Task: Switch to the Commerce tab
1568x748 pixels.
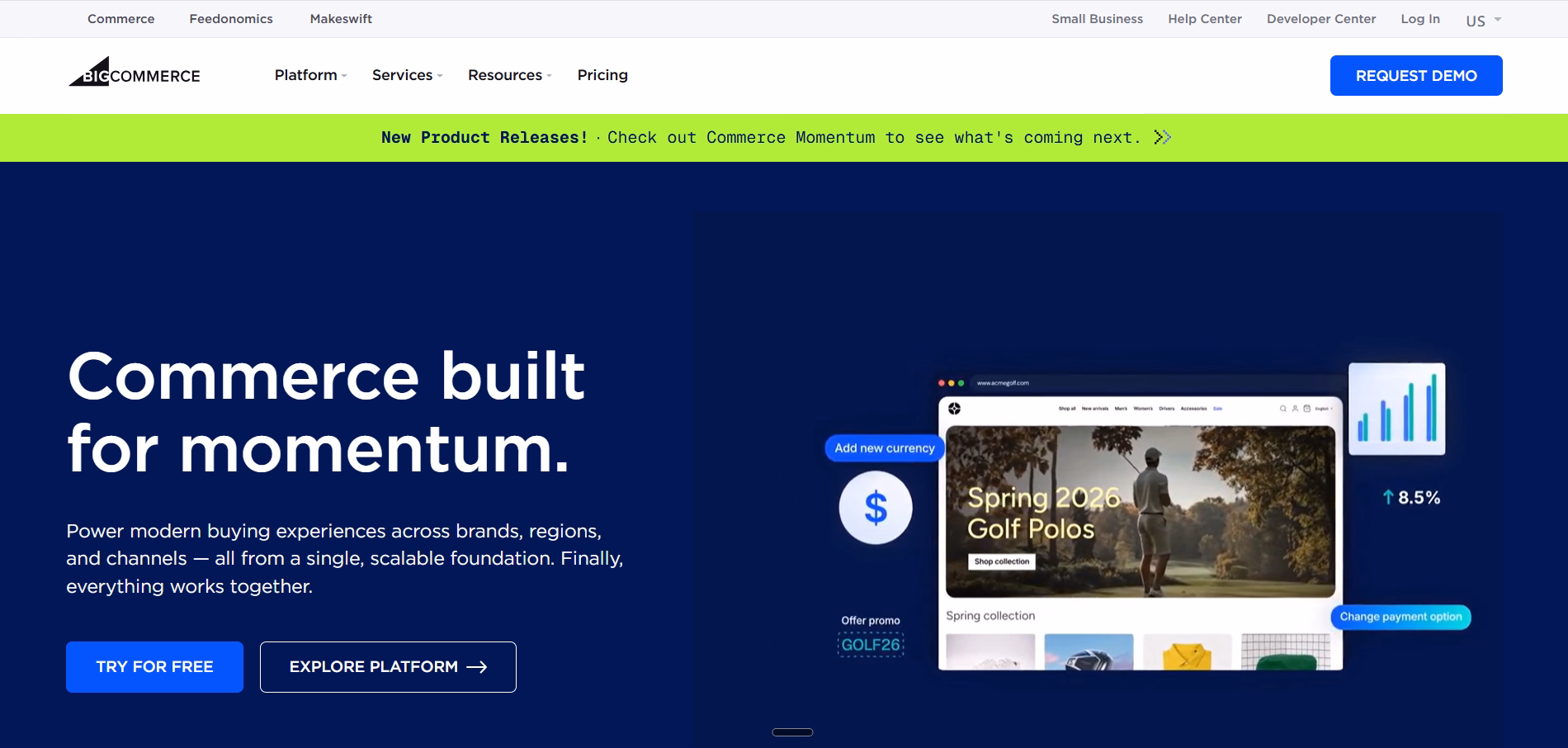Action: tap(121, 19)
